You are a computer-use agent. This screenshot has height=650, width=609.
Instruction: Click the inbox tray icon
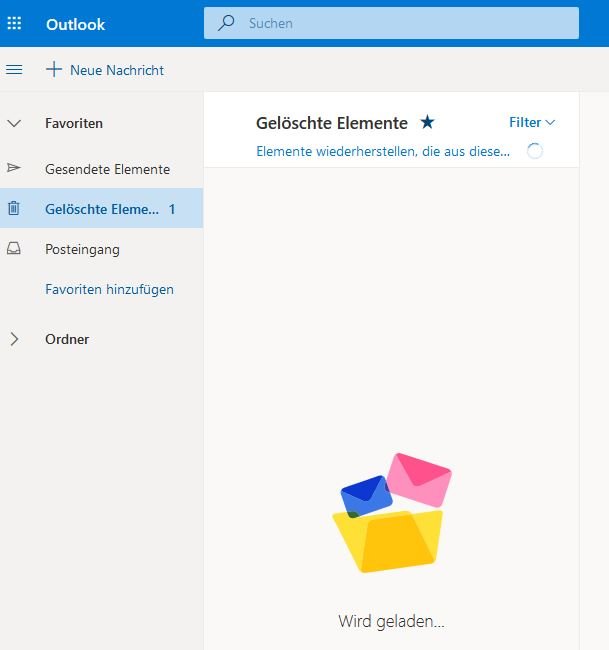click(14, 248)
